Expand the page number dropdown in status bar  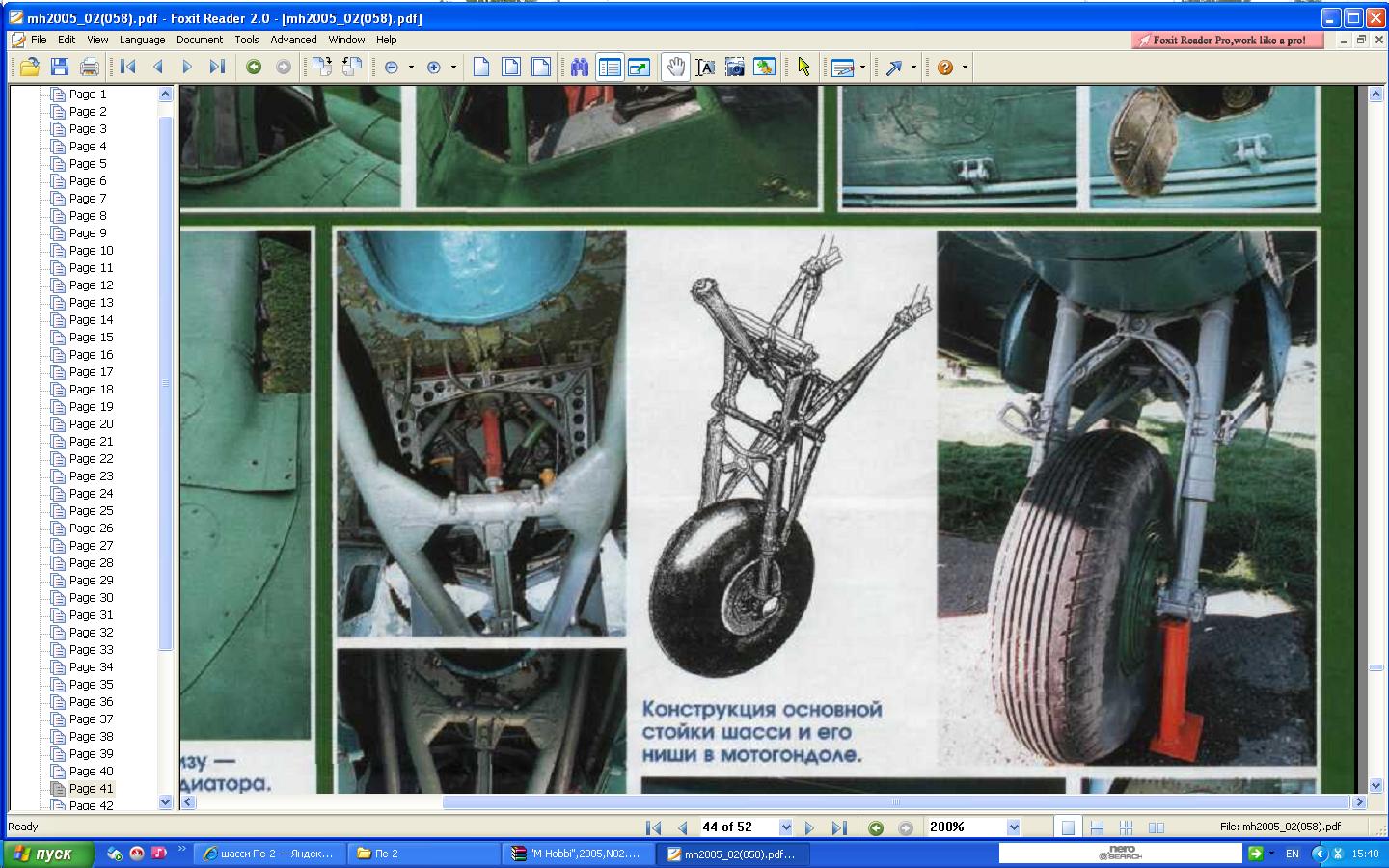[785, 827]
